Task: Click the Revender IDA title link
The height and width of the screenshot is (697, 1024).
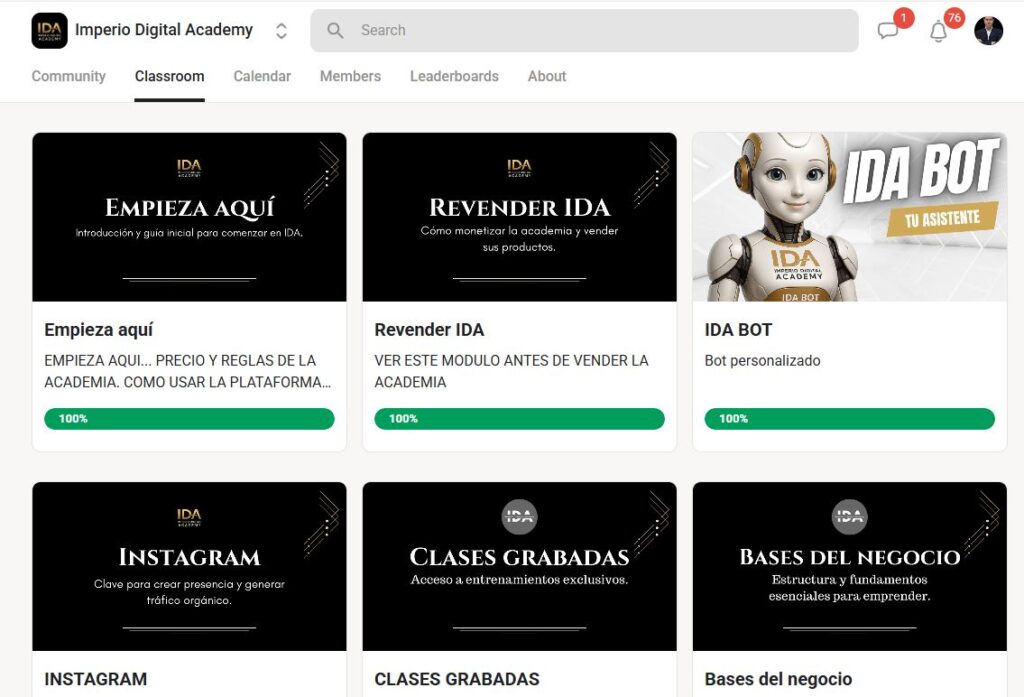Action: point(429,330)
